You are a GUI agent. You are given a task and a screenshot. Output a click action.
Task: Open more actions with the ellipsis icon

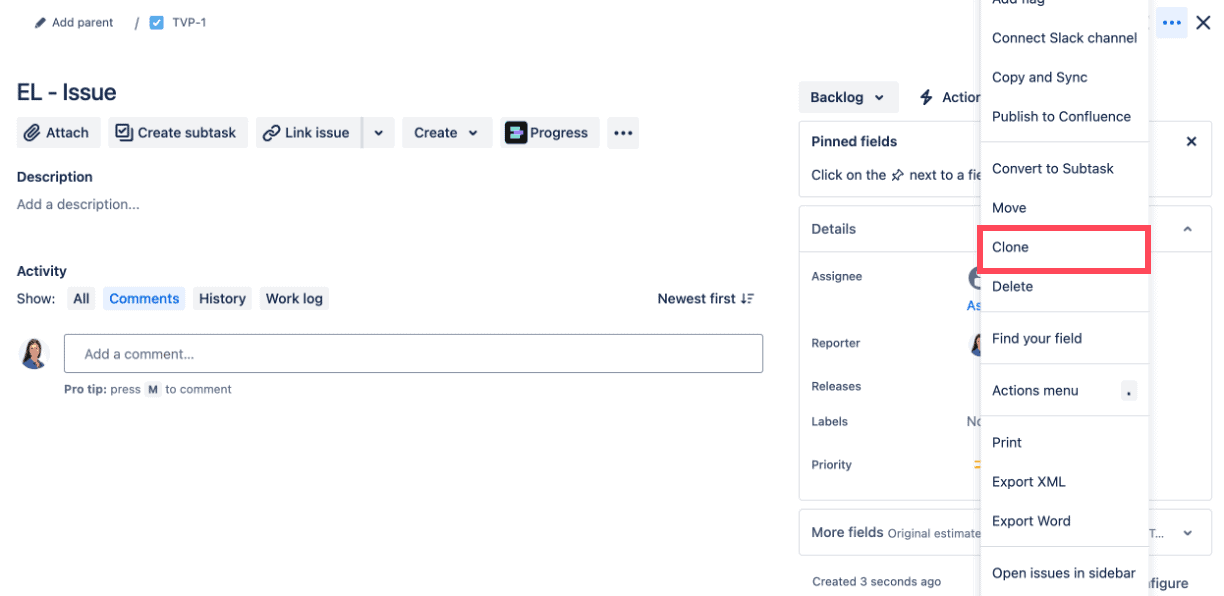623,132
